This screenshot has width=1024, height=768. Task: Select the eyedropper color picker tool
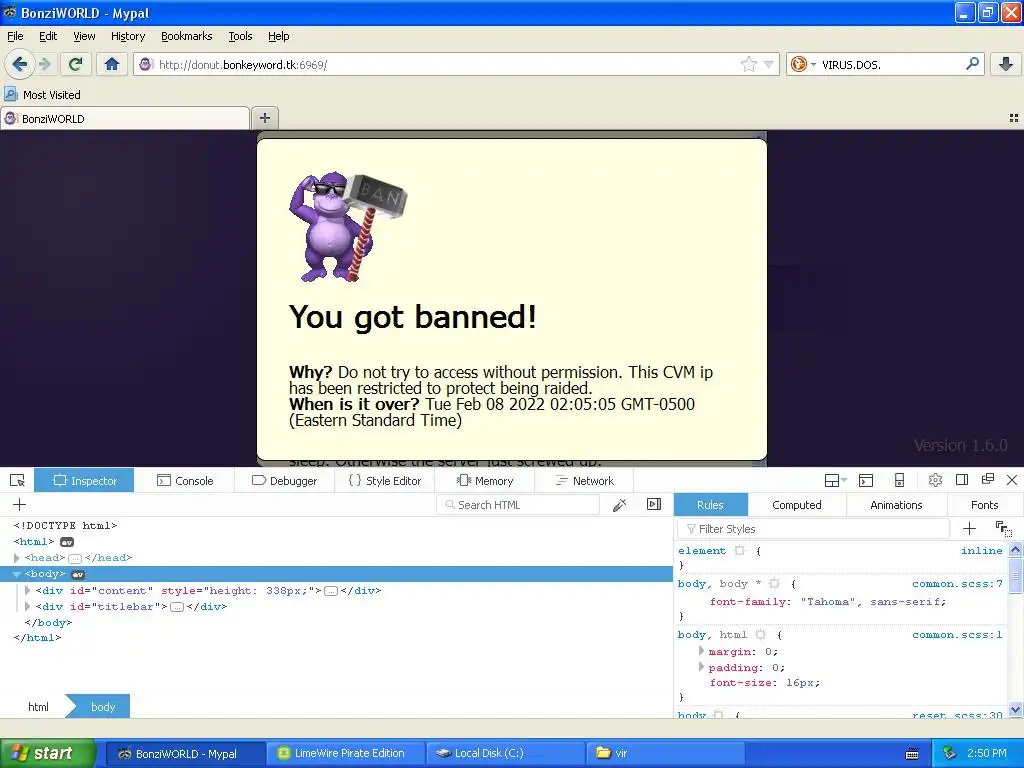(620, 505)
